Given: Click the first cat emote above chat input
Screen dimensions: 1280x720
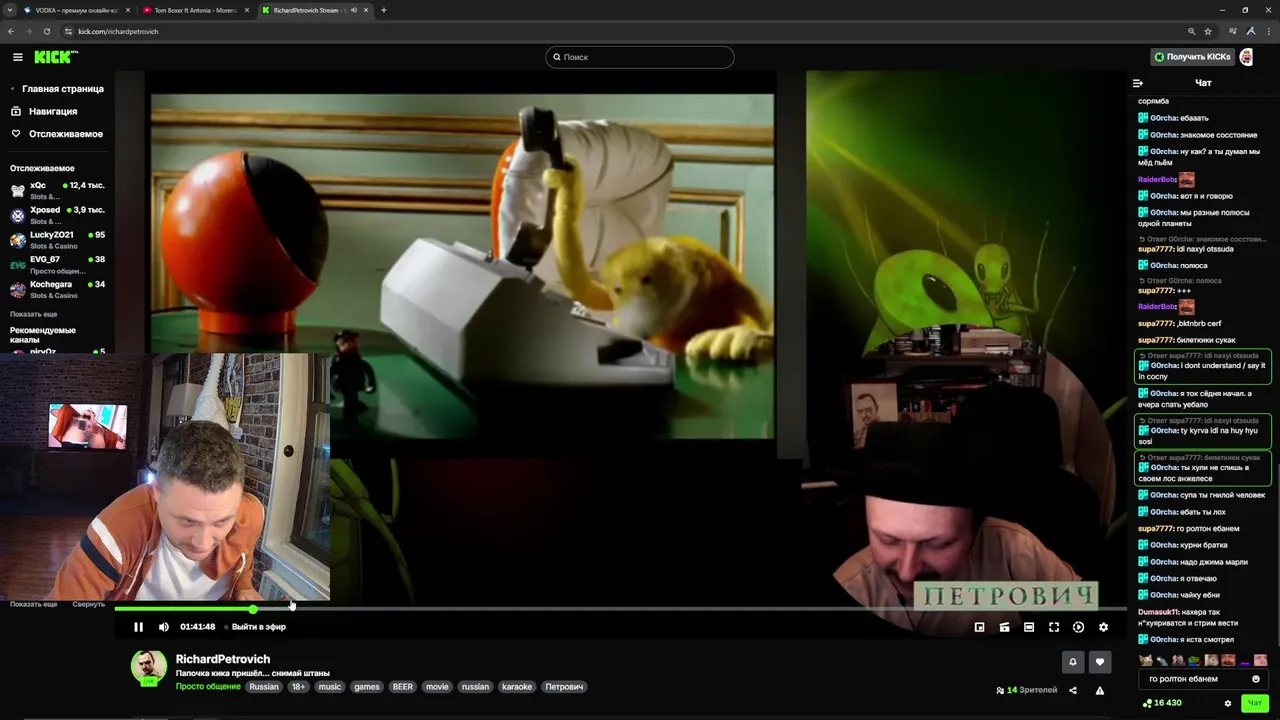Looking at the screenshot, I should pyautogui.click(x=1146, y=660).
